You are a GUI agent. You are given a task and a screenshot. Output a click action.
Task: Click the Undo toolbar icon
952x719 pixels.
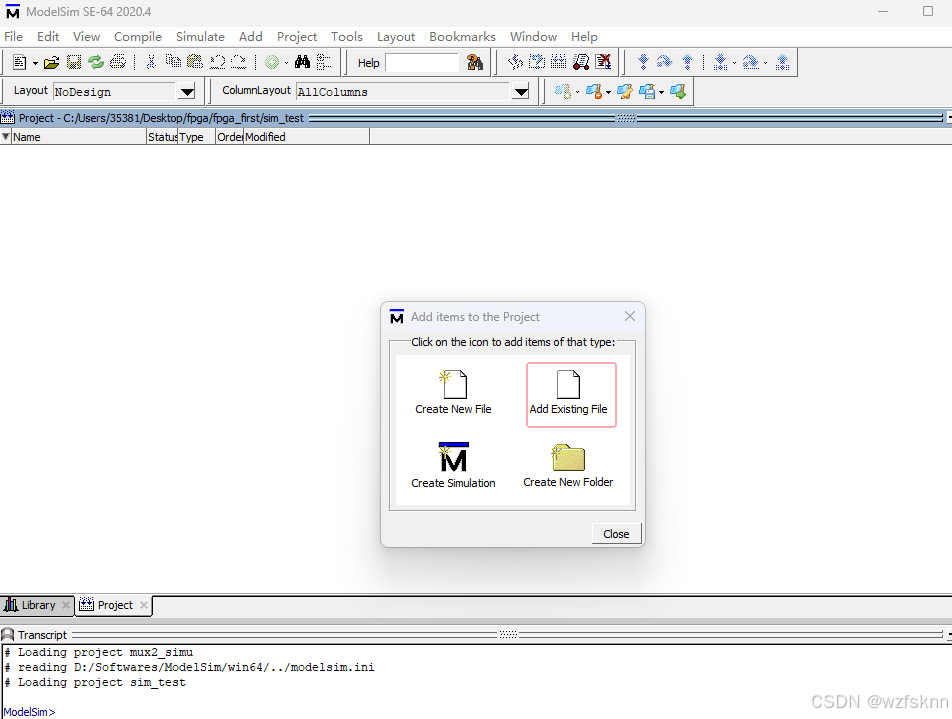tap(217, 62)
